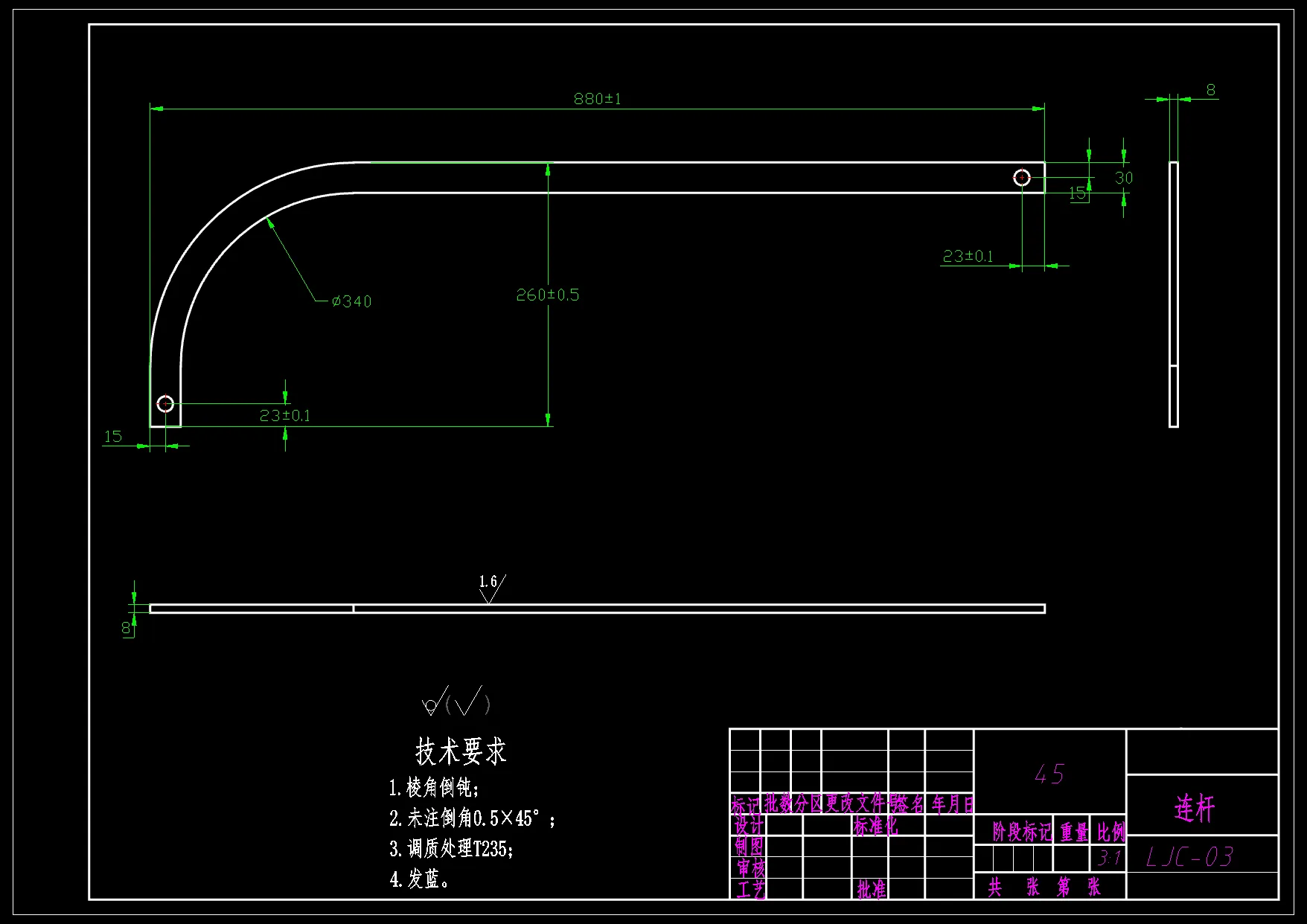The image size is (1307, 924).
Task: Click the 批准 label
Action: click(x=872, y=889)
